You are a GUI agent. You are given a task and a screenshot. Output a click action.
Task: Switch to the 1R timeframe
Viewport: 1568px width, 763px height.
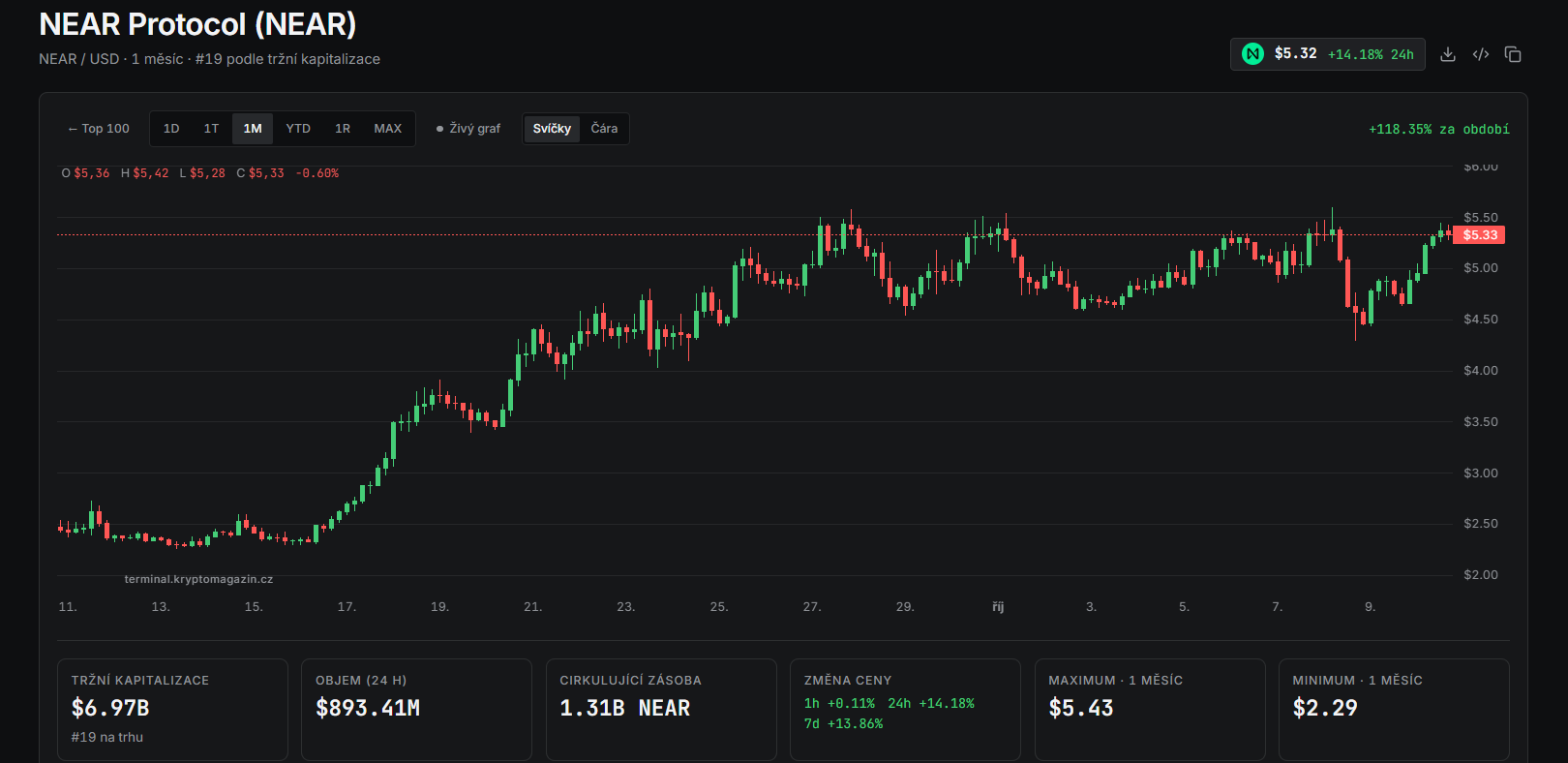(x=343, y=129)
